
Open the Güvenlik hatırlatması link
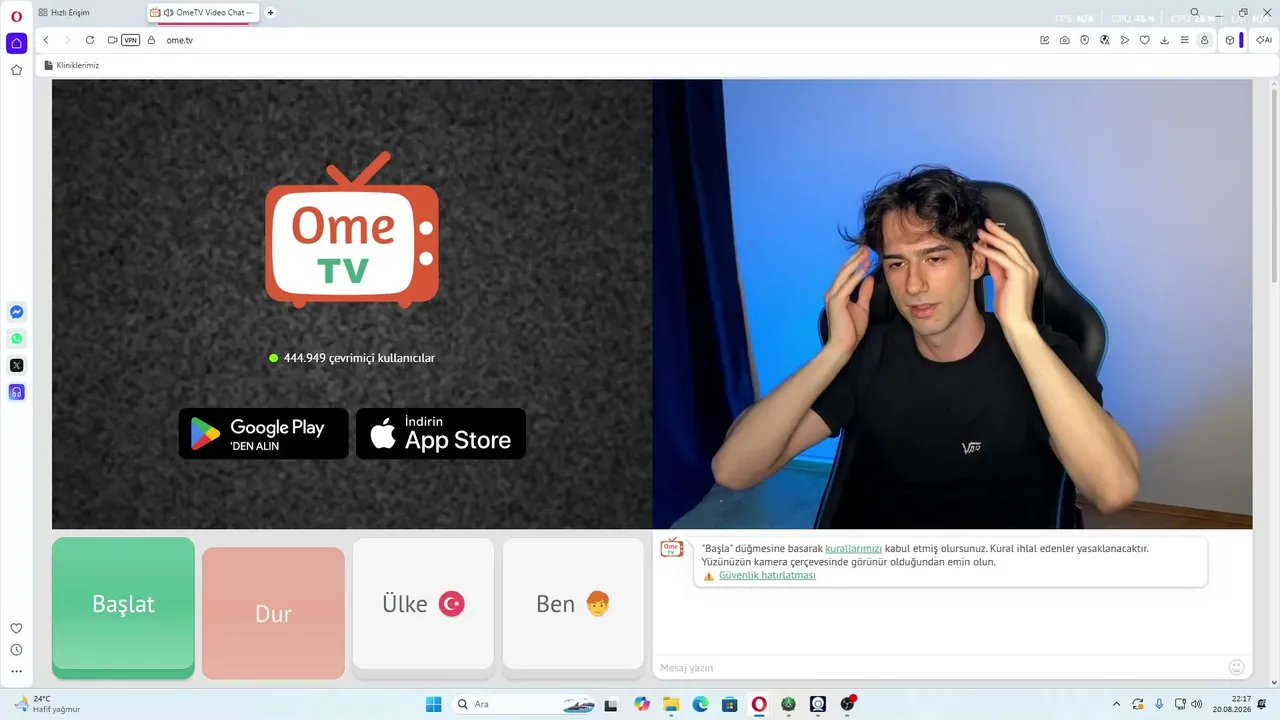coord(767,575)
